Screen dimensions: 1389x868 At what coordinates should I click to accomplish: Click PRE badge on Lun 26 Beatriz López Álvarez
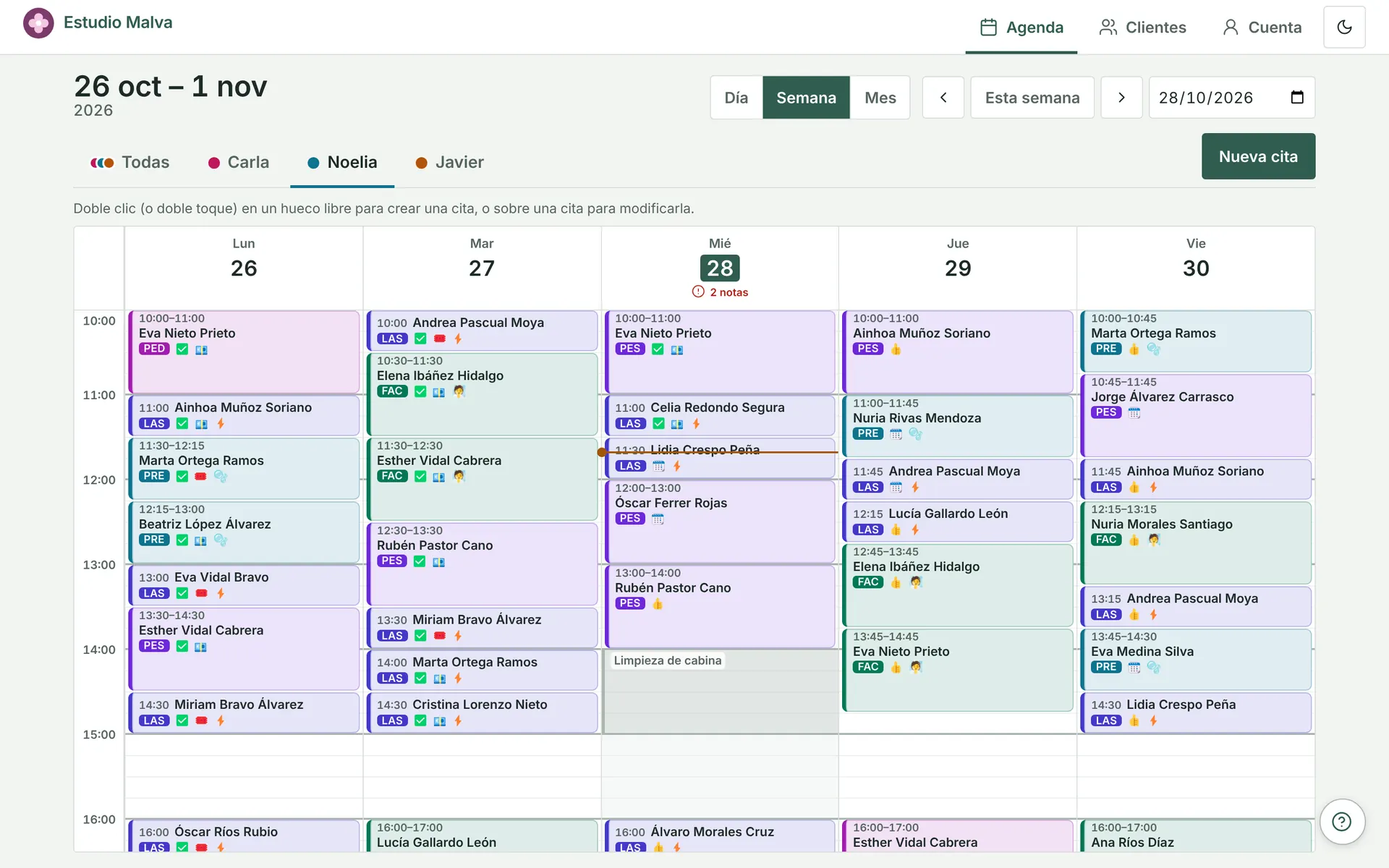[x=154, y=540]
